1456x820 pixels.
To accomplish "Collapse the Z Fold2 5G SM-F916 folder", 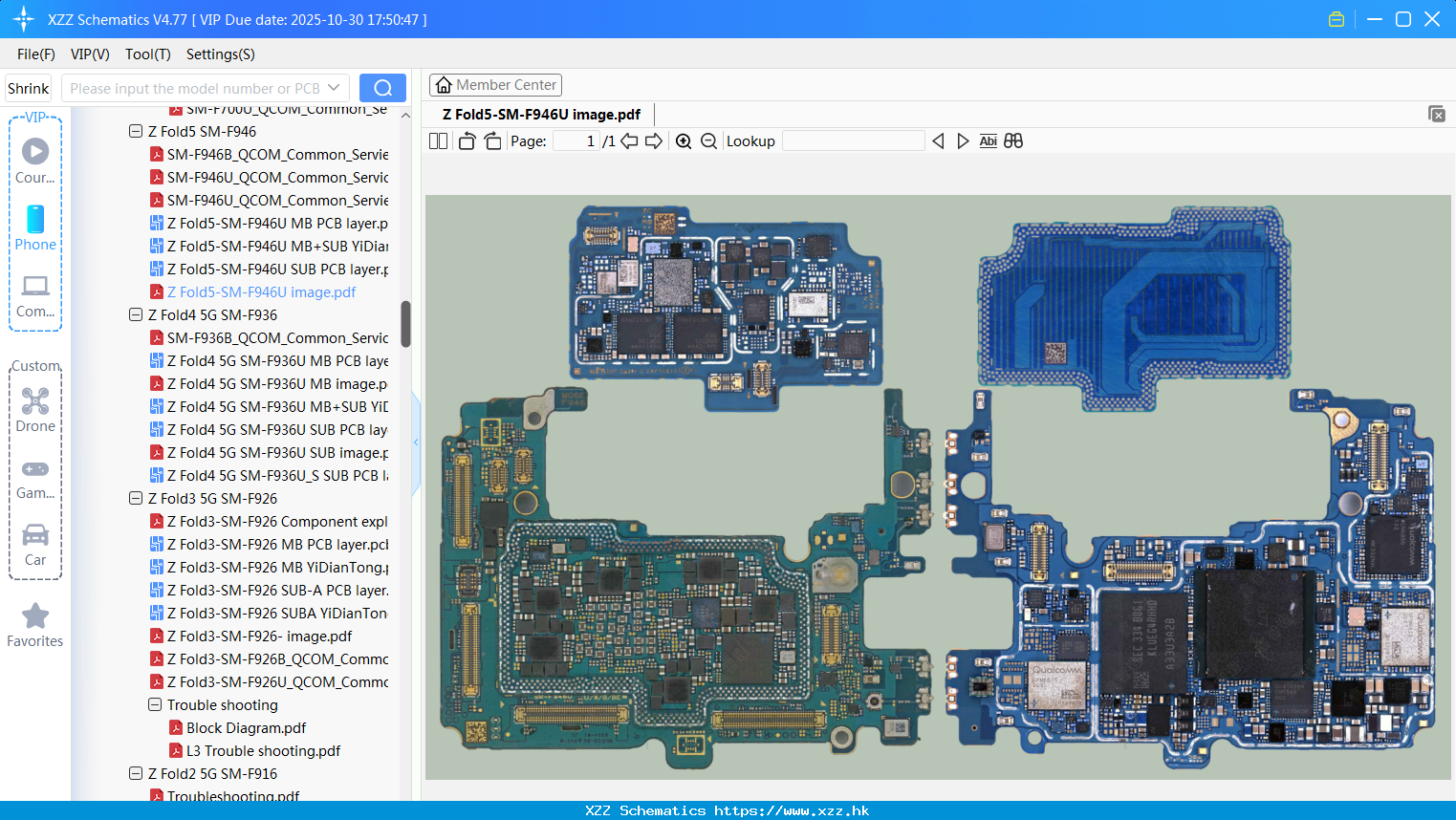I will tap(136, 773).
